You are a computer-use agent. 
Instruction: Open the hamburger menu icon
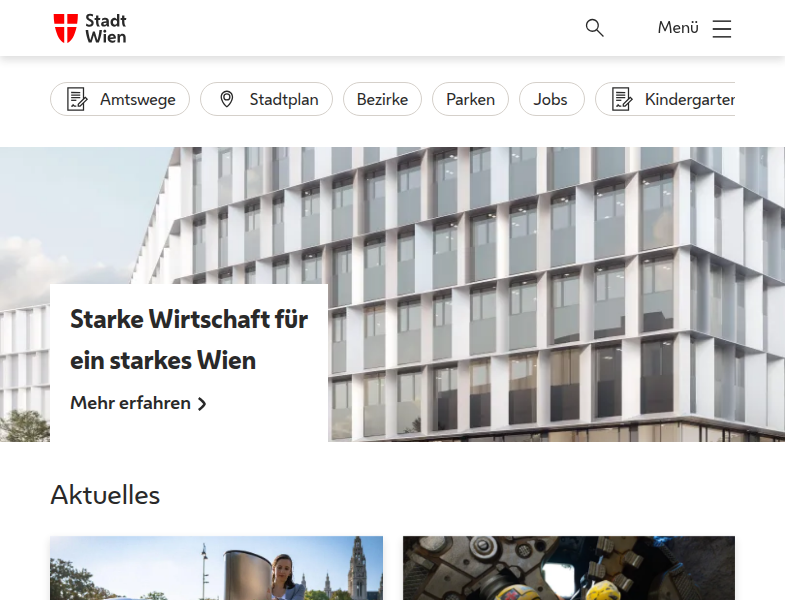722,28
